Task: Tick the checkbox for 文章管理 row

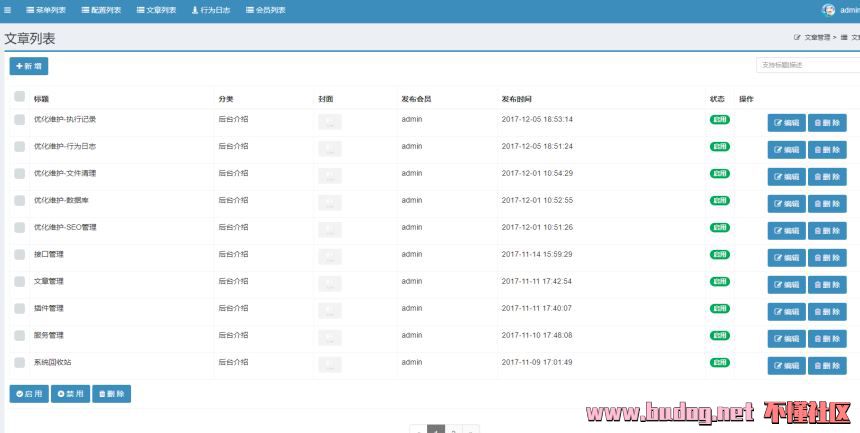Action: click(x=20, y=282)
